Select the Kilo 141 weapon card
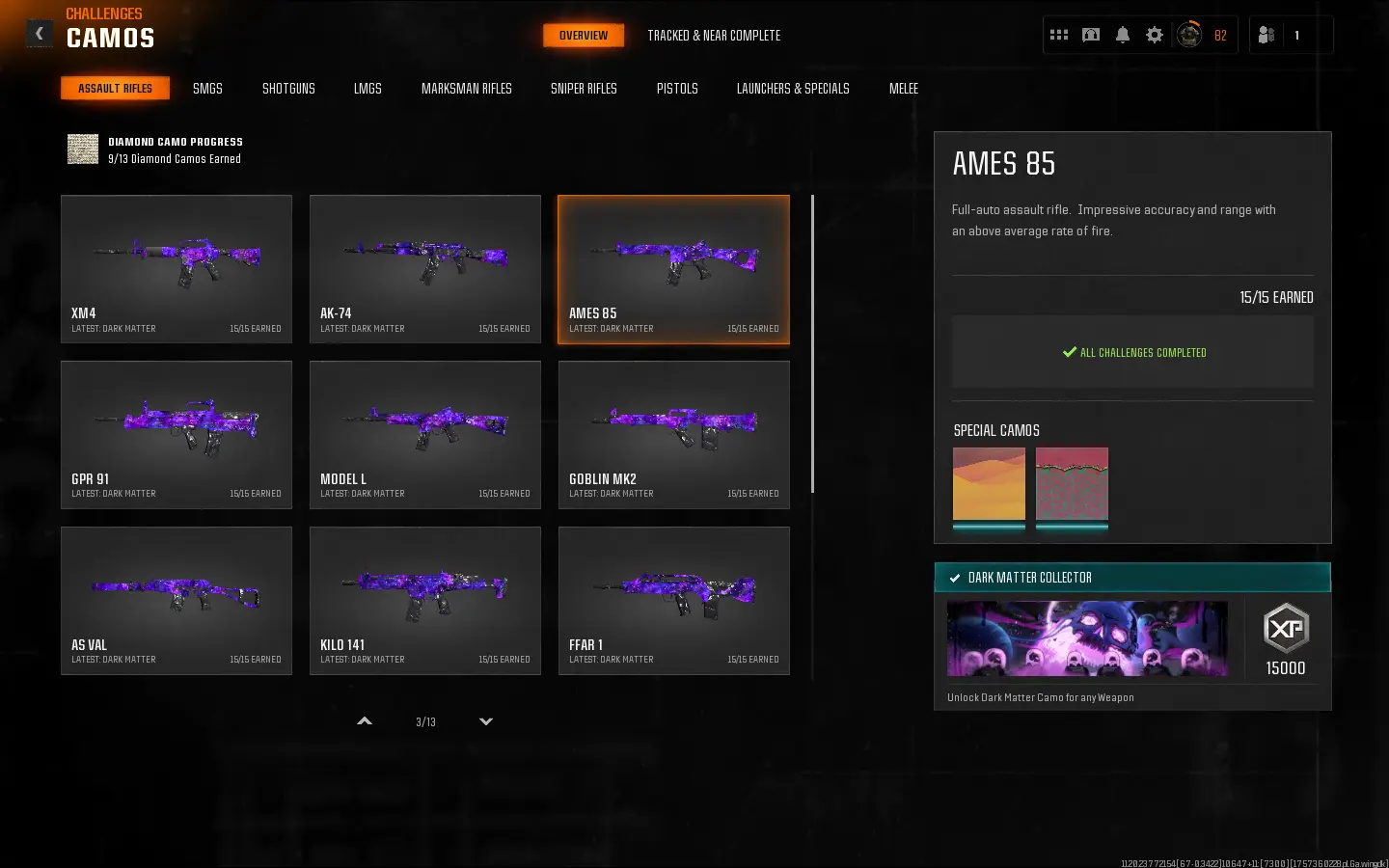Screen dimensions: 1389x868 click(425, 600)
